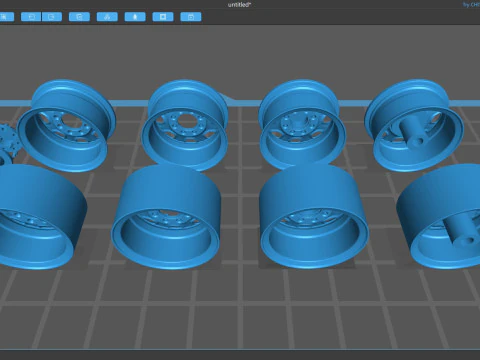Click the last toolbar button right of Dig Hole
Viewport: 480px width, 360px height.
[x=191, y=17]
